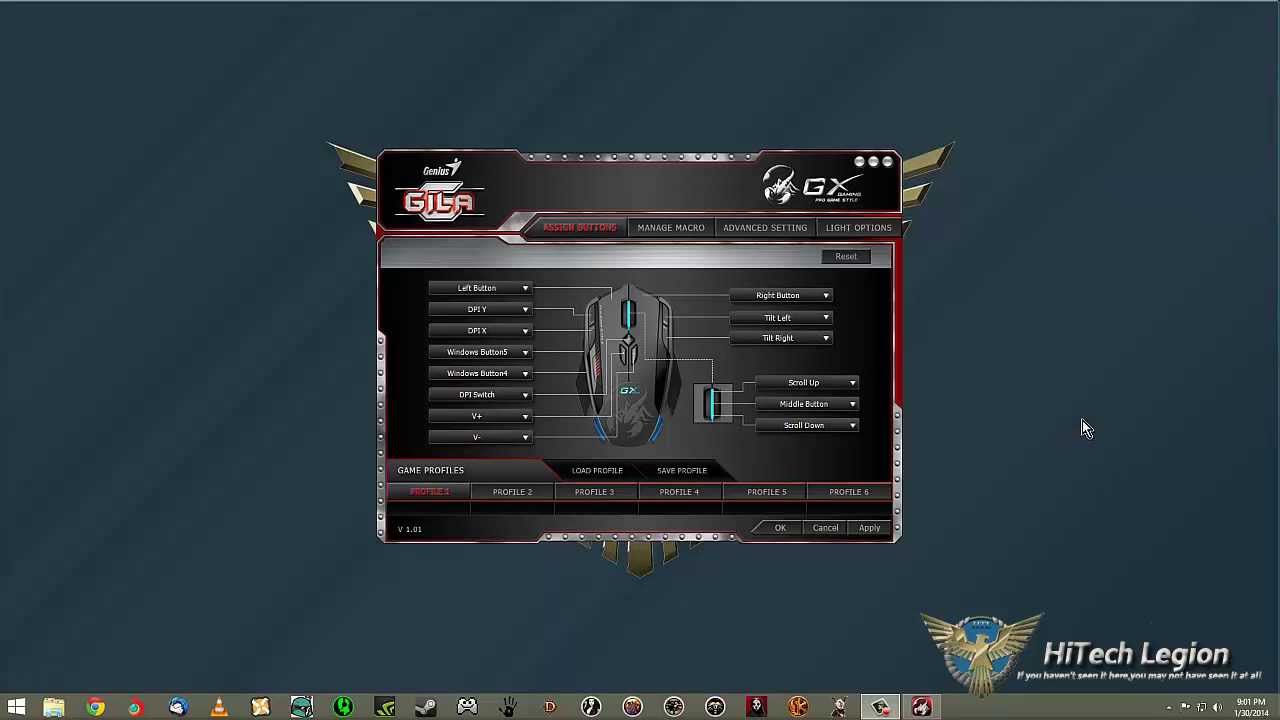1280x720 pixels.
Task: Expand the DPI Y assignment dropdown
Action: (x=479, y=309)
